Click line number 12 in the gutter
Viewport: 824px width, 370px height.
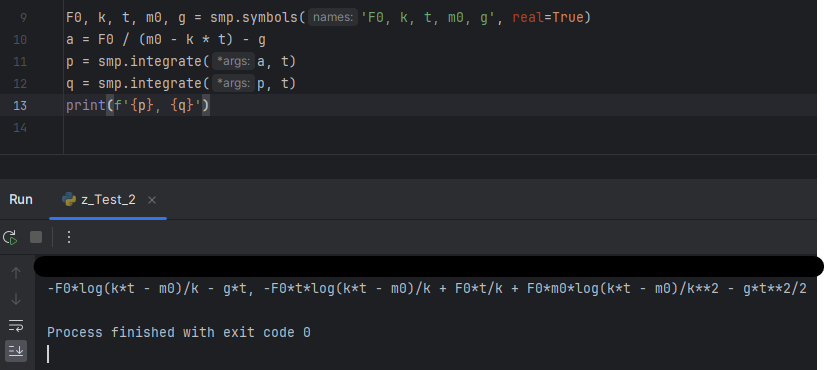tap(20, 84)
